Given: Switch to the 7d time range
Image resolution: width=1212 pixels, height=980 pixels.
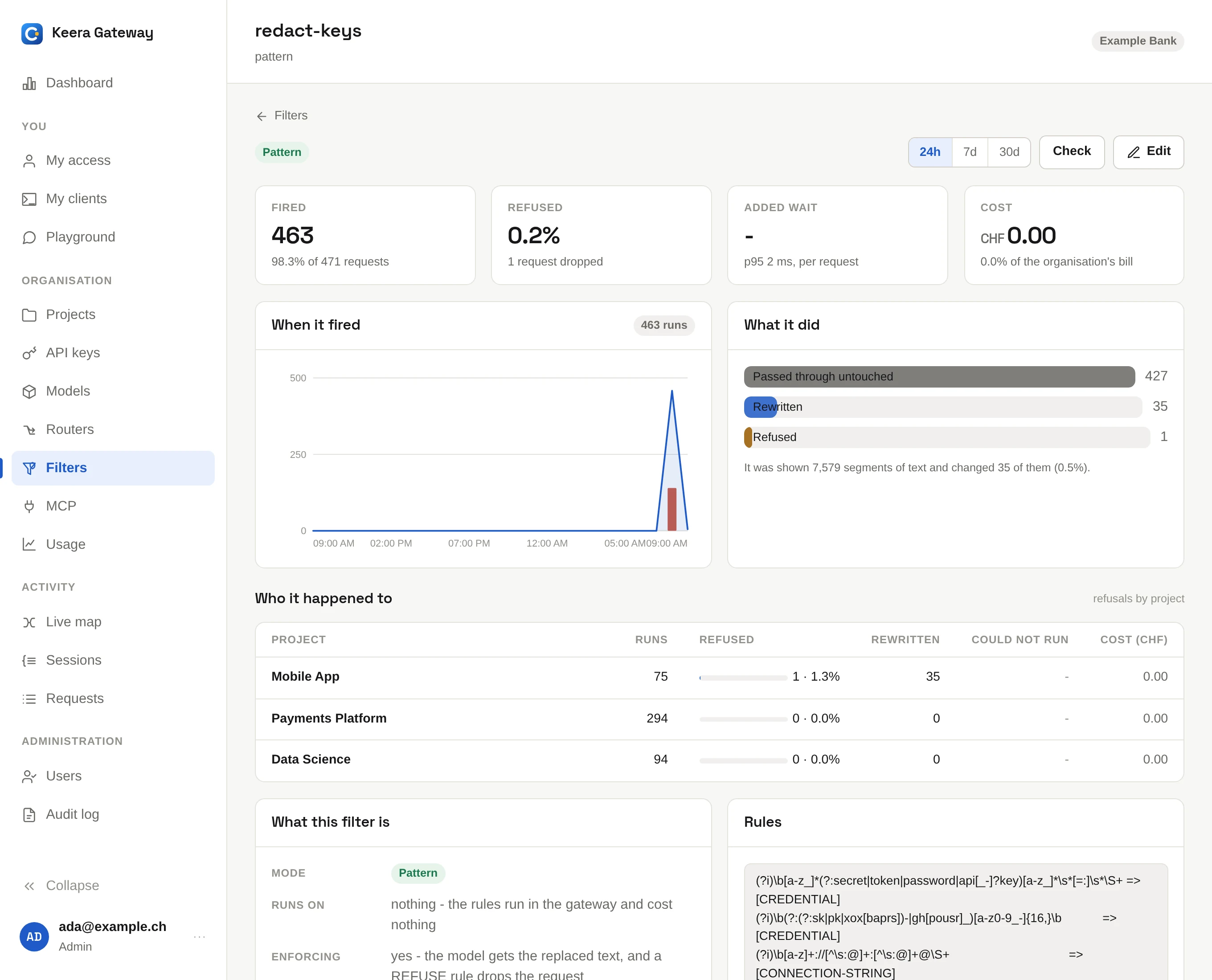Looking at the screenshot, I should point(970,152).
